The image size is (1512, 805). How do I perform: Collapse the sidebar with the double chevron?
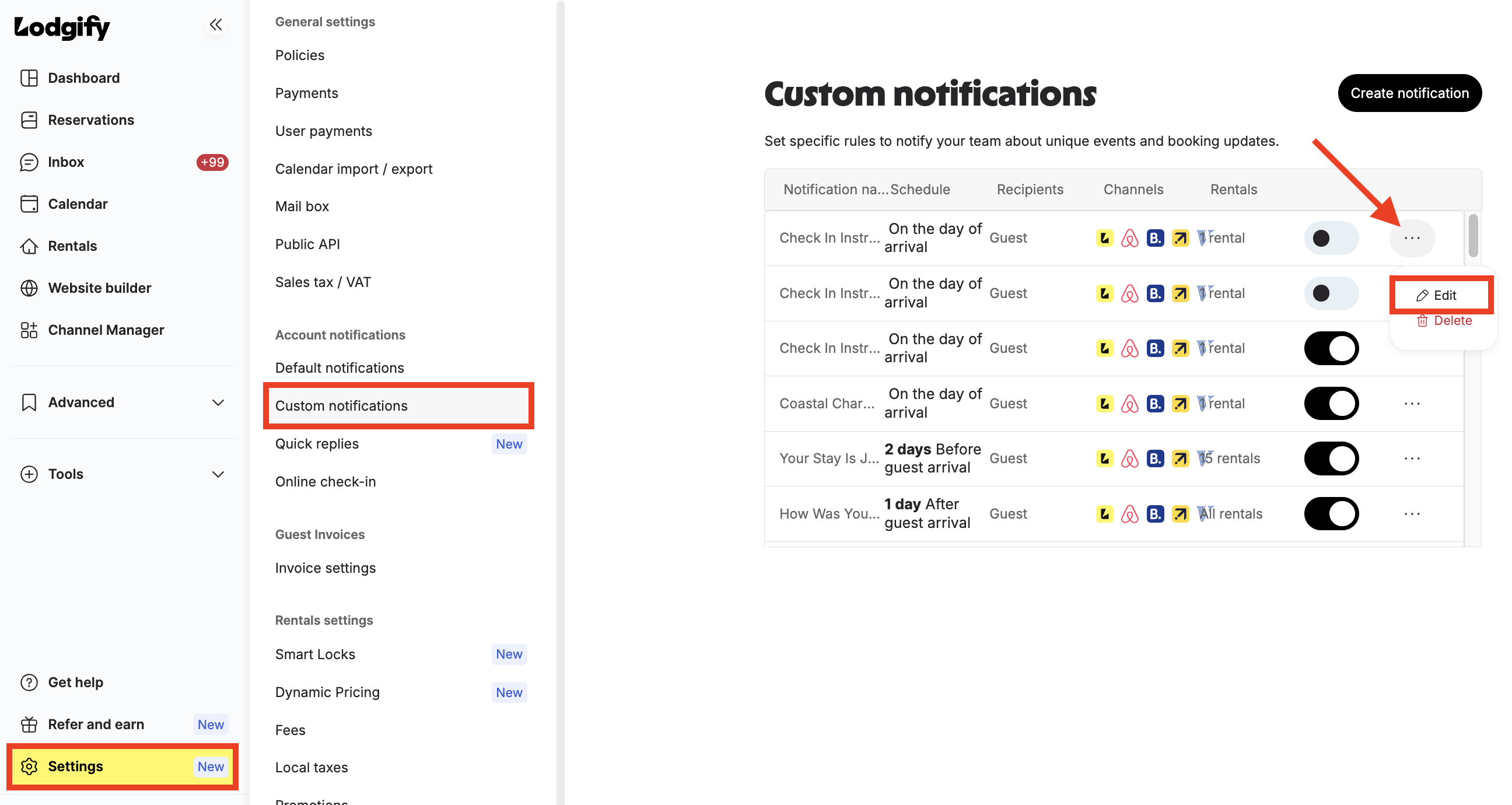216,24
